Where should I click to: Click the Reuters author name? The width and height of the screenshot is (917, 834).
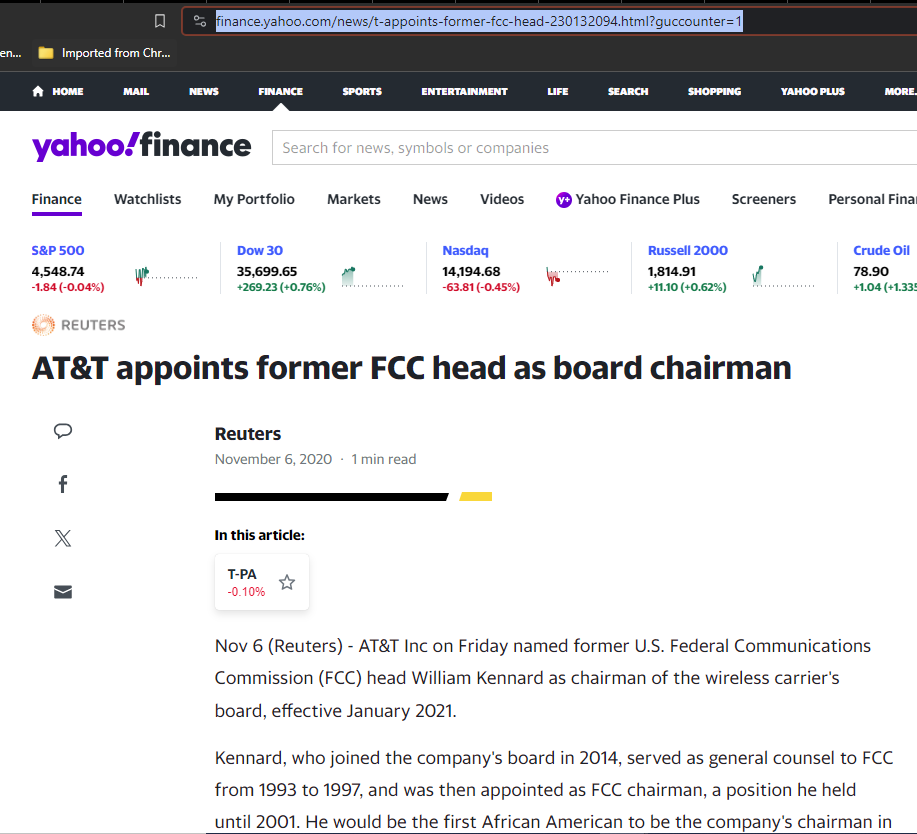click(x=247, y=434)
